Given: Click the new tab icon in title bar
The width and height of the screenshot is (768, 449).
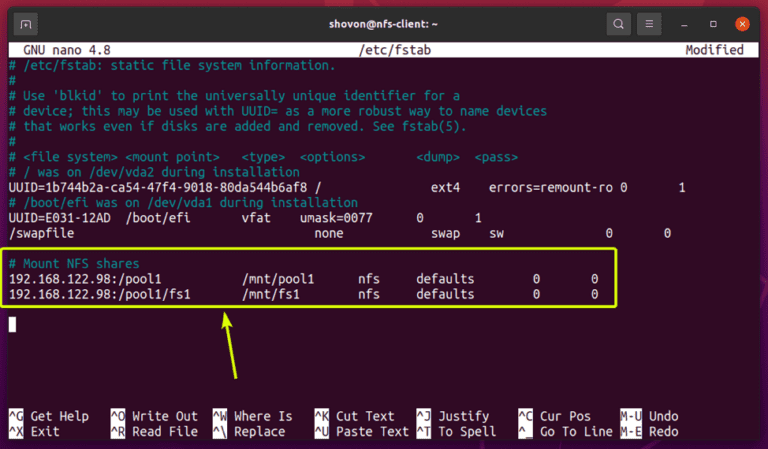Looking at the screenshot, I should coord(27,22).
